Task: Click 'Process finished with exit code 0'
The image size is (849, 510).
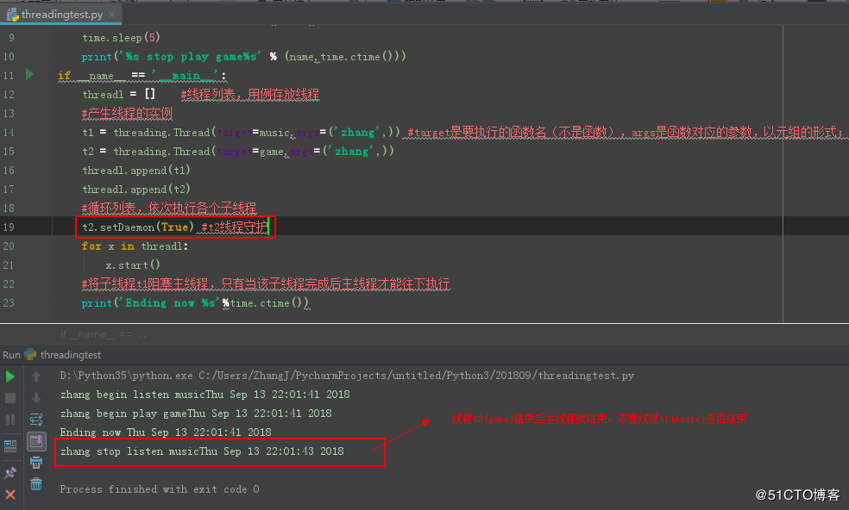Action: [x=159, y=489]
